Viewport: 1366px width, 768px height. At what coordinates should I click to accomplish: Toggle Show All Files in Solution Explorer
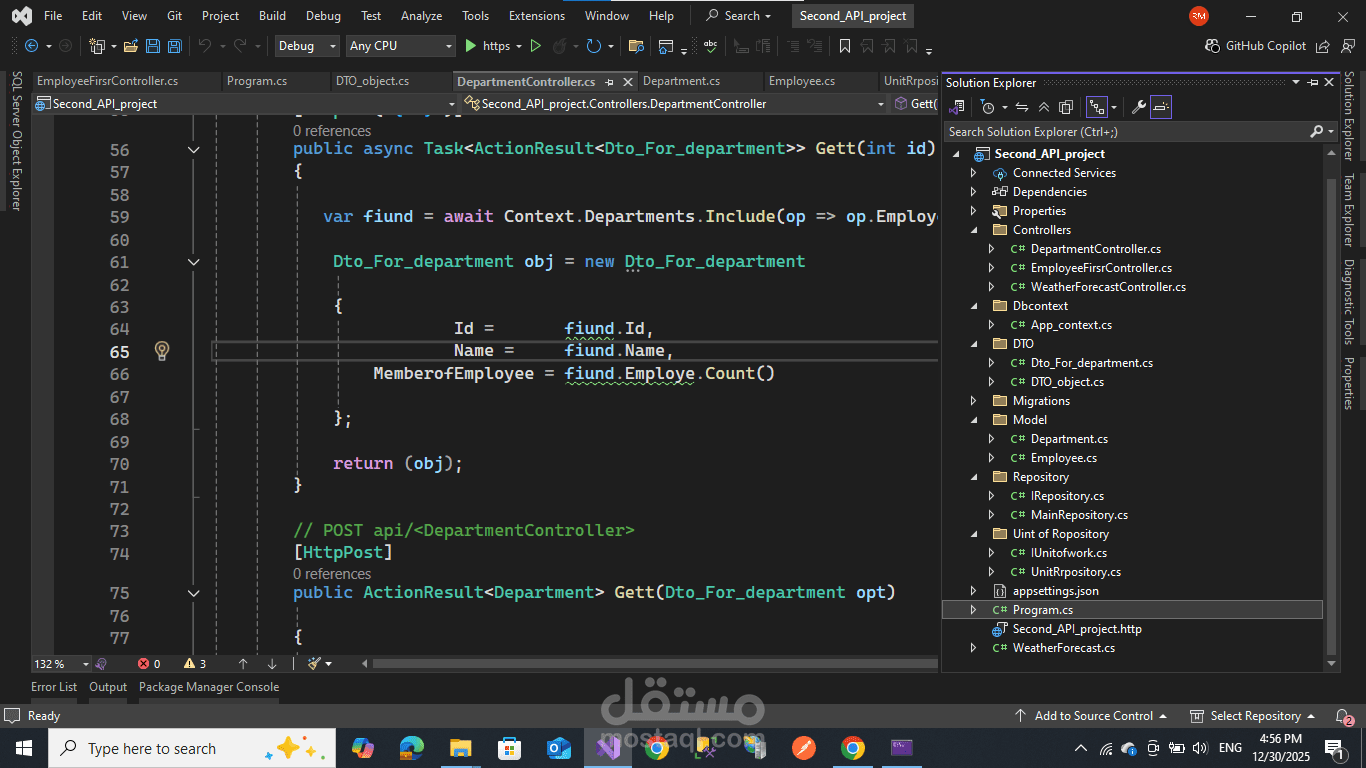click(1066, 107)
